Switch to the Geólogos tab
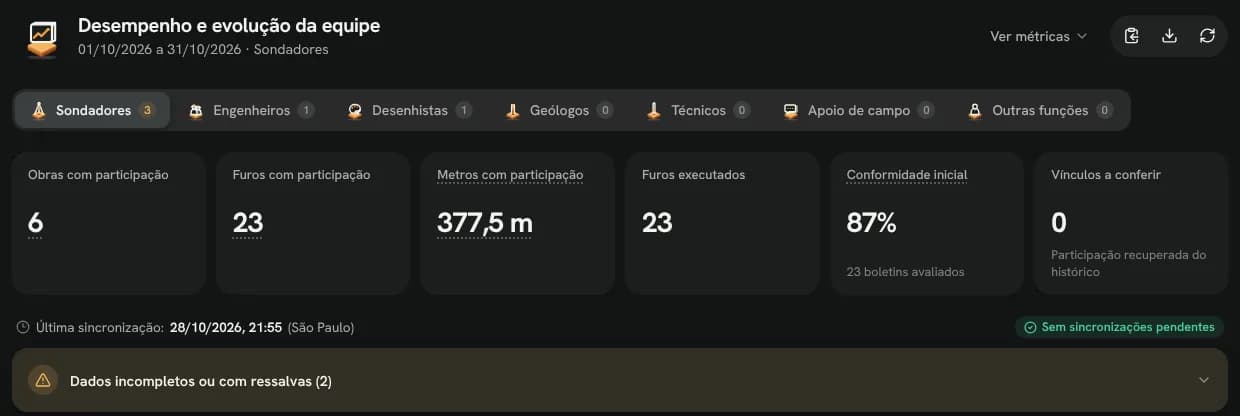 click(x=558, y=110)
